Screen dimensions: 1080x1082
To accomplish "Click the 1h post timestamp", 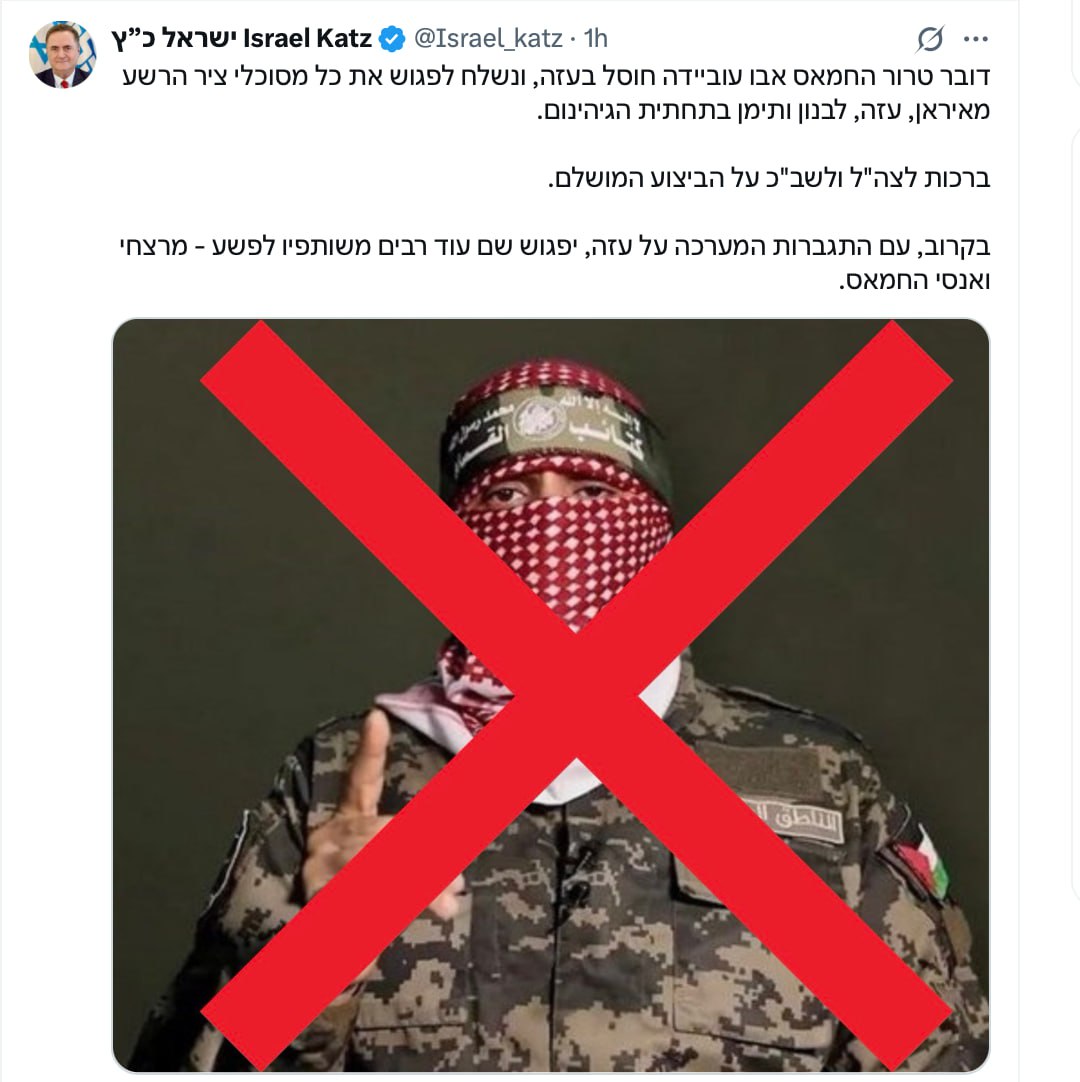I will [x=595, y=39].
